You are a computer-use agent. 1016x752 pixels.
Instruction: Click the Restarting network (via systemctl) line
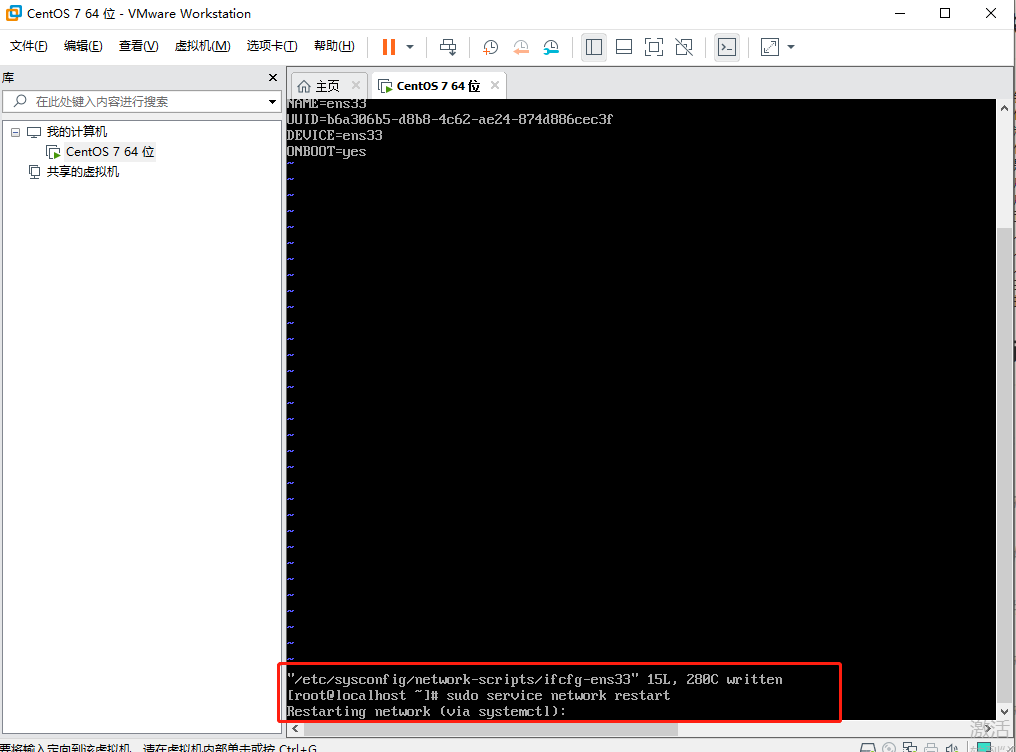click(x=426, y=712)
